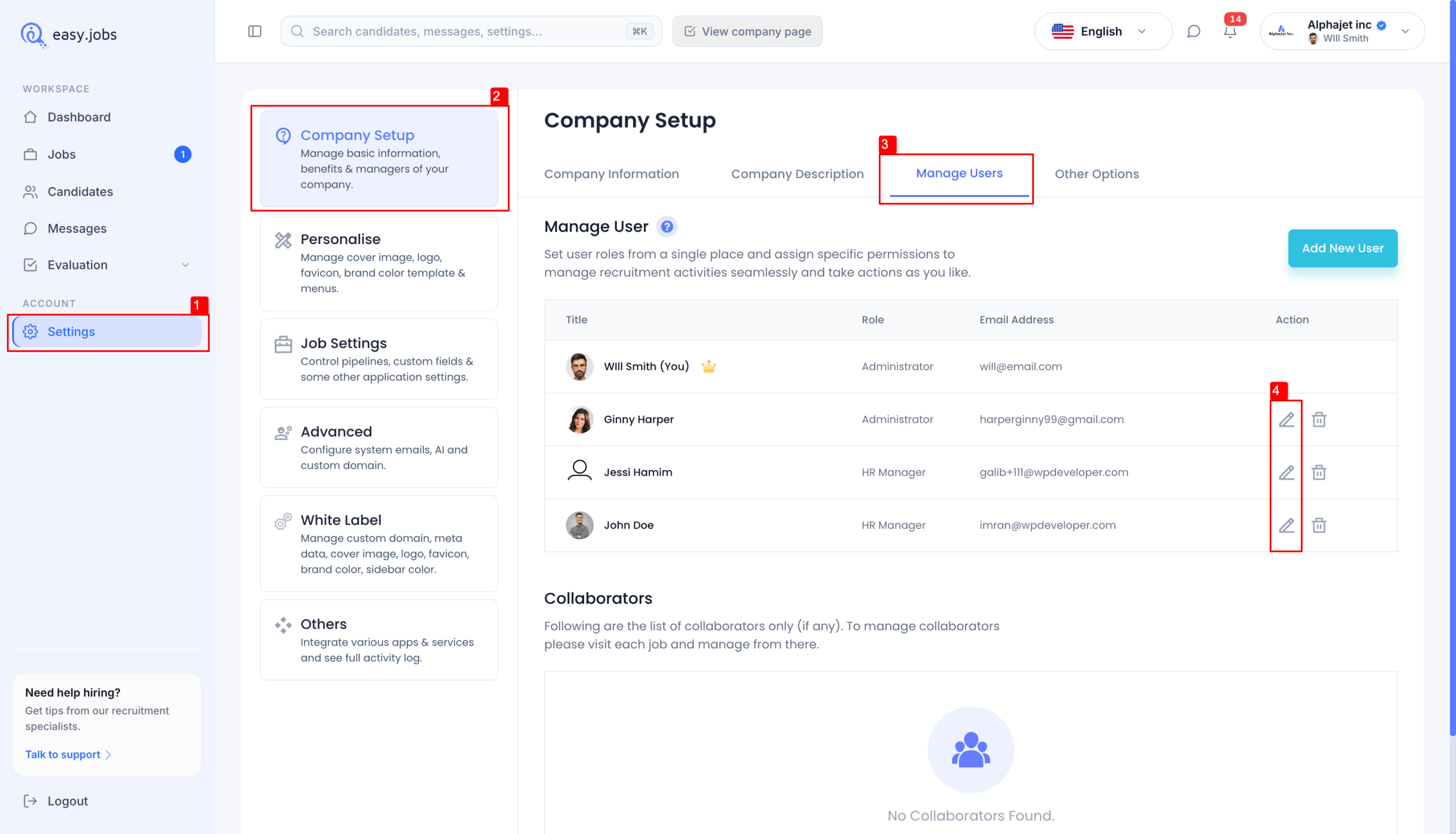Image resolution: width=1456 pixels, height=834 pixels.
Task: Open the Other Options tab
Action: pyautogui.click(x=1097, y=174)
